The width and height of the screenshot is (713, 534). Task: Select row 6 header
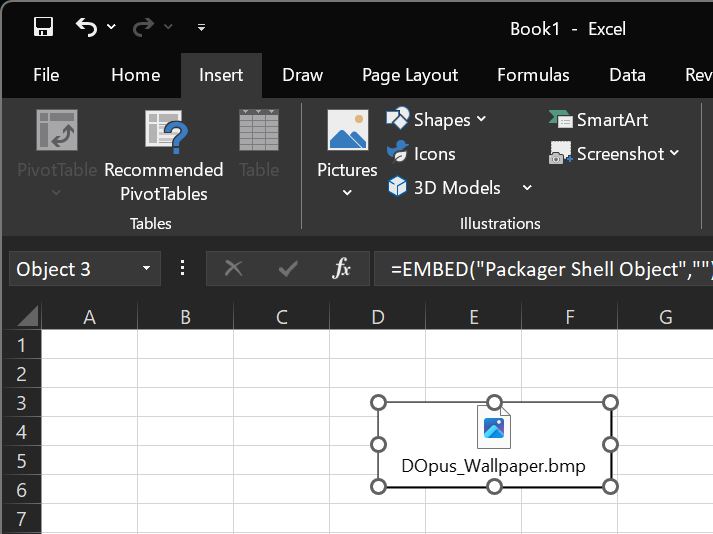[x=21, y=490]
